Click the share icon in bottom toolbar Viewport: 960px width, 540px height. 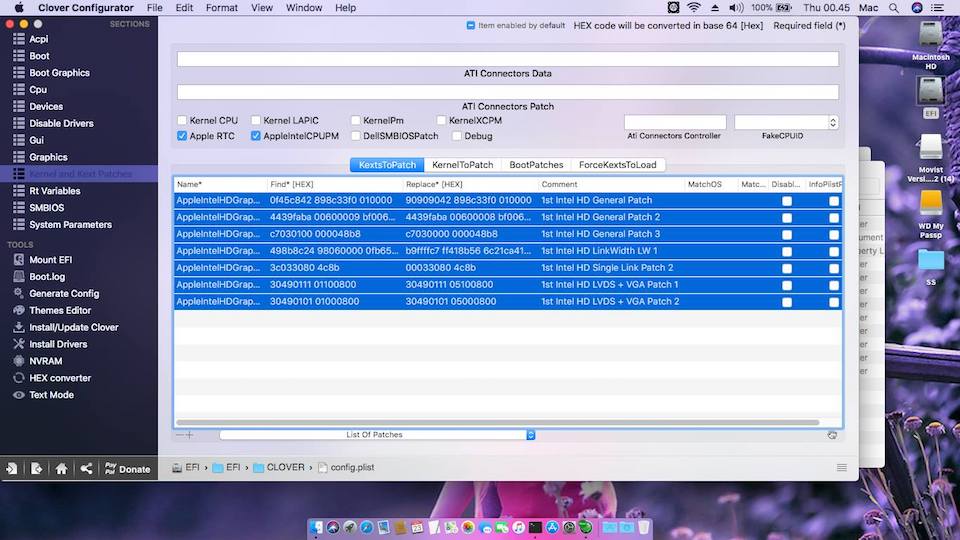[86, 468]
